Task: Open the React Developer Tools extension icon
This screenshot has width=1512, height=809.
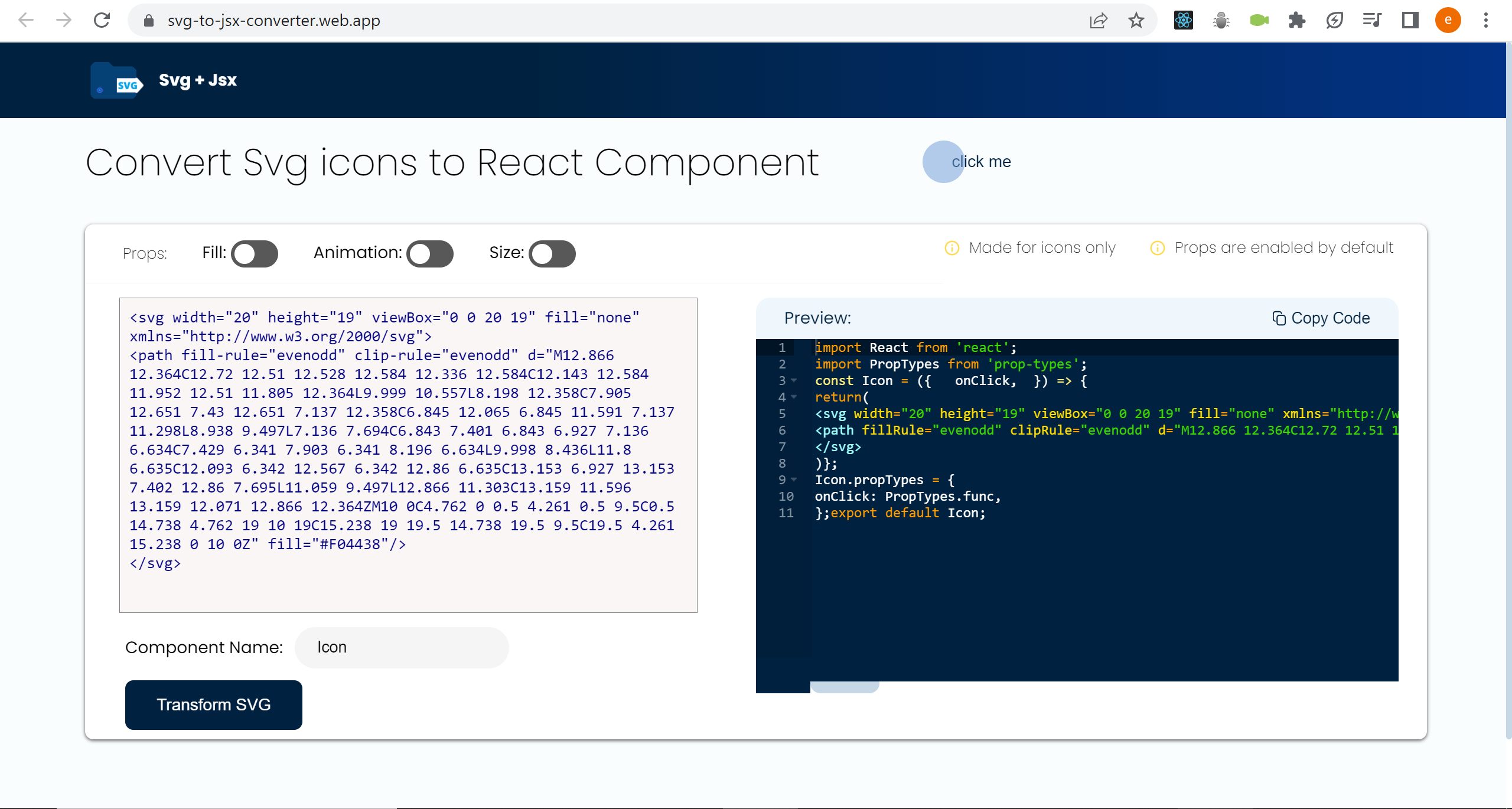Action: pos(1183,21)
